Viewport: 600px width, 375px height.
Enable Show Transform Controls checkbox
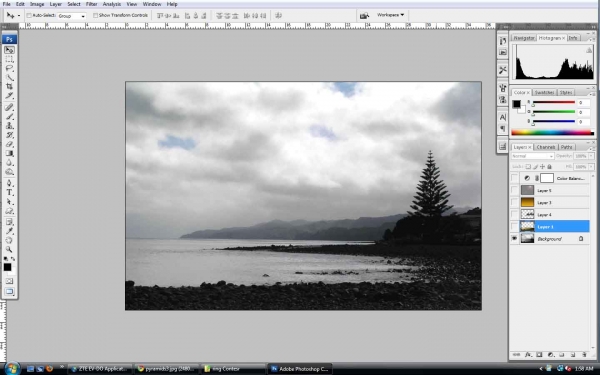[x=95, y=15]
